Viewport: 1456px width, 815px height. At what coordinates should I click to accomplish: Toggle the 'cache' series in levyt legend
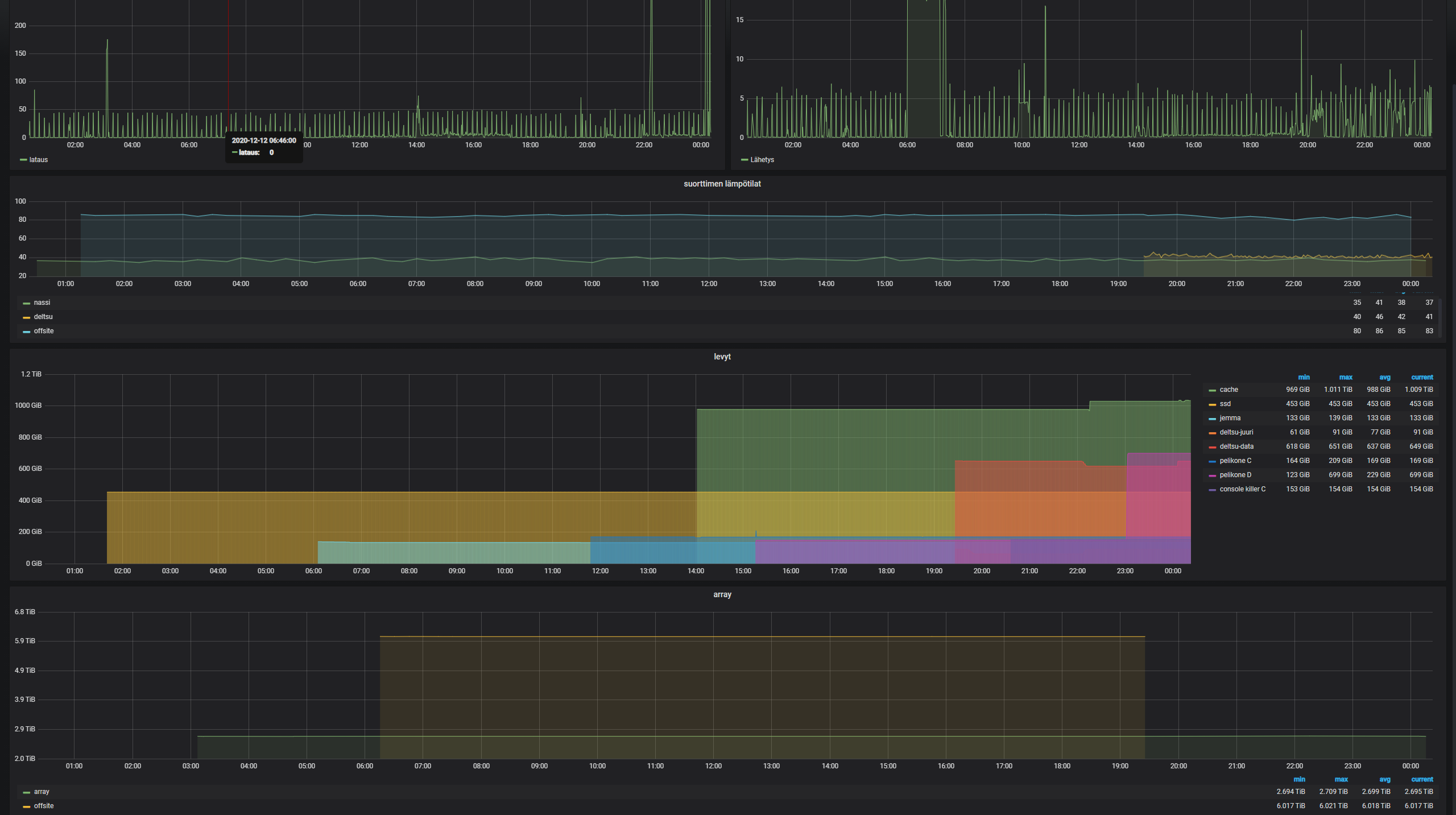tap(1228, 390)
